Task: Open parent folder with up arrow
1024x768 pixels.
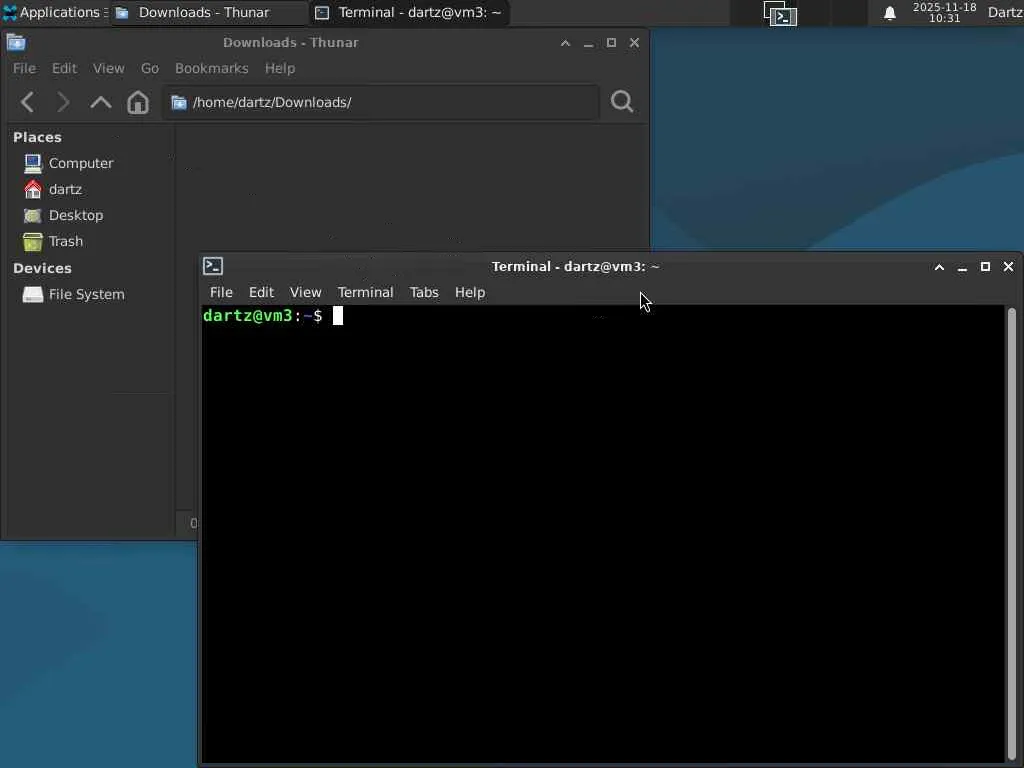Action: 101,102
